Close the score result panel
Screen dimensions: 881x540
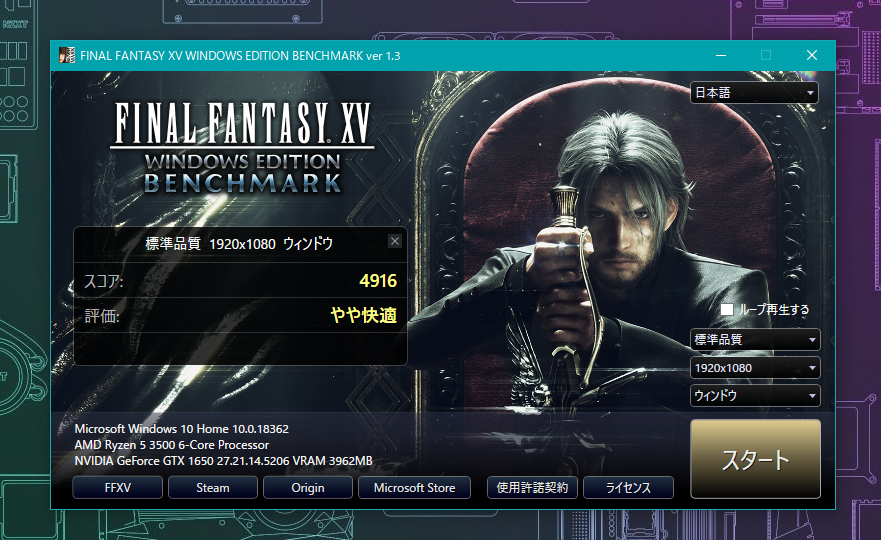(x=395, y=241)
